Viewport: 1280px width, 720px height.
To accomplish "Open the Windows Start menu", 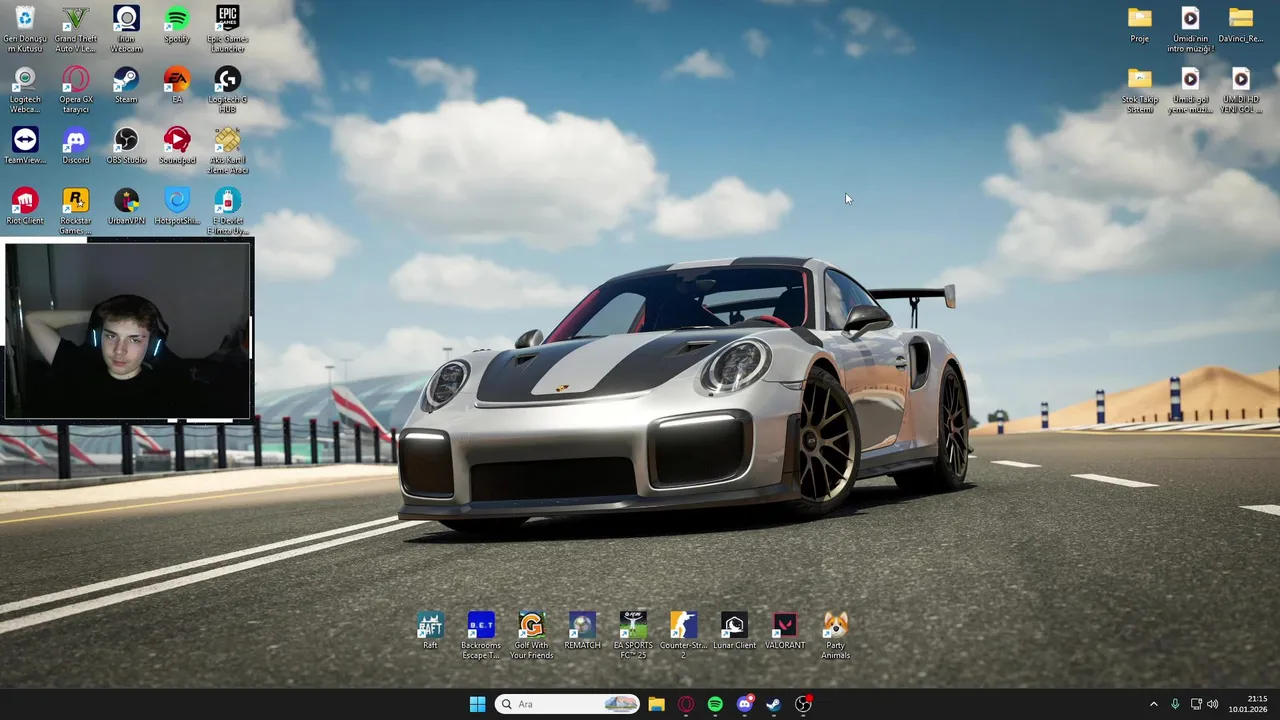I will (x=477, y=704).
